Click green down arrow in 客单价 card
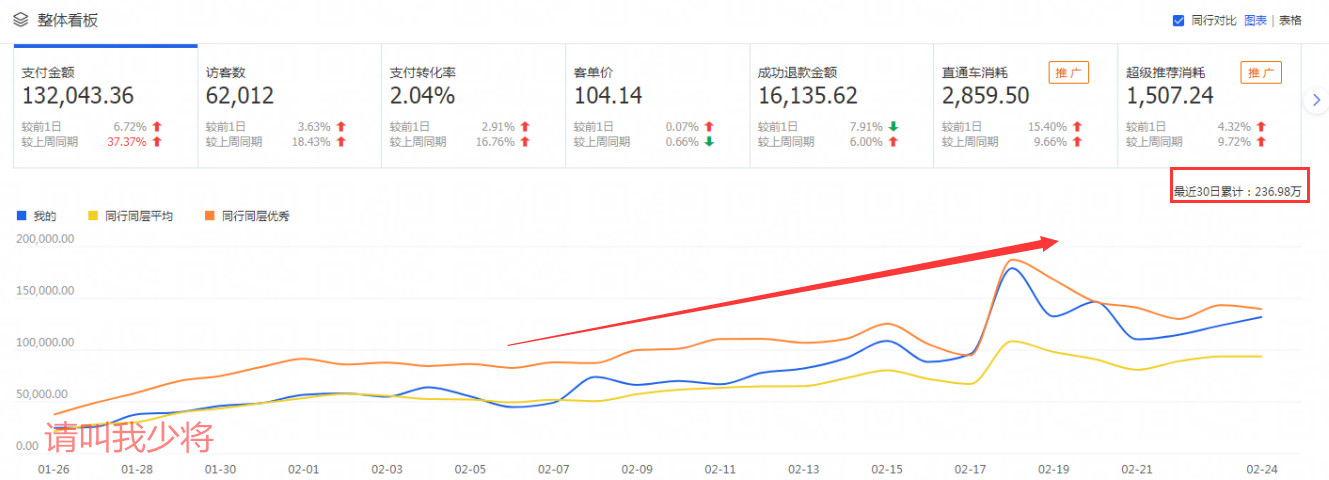 709,142
